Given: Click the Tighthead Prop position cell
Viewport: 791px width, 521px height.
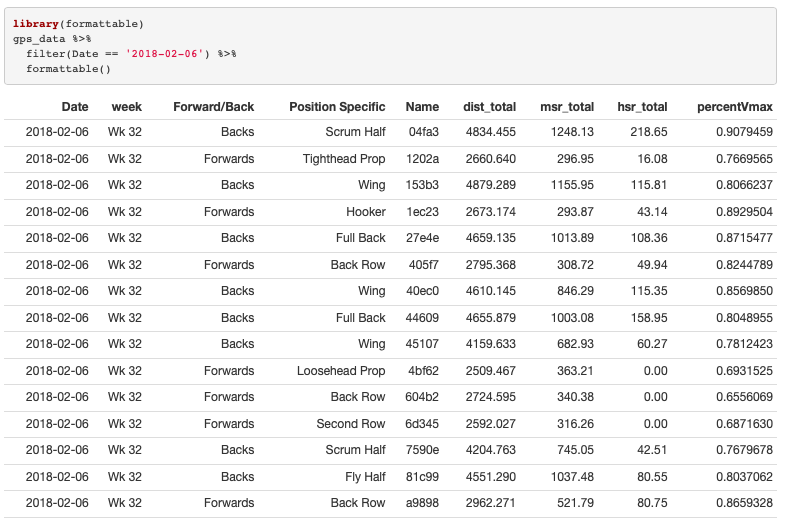Looking at the screenshot, I should click(x=343, y=159).
